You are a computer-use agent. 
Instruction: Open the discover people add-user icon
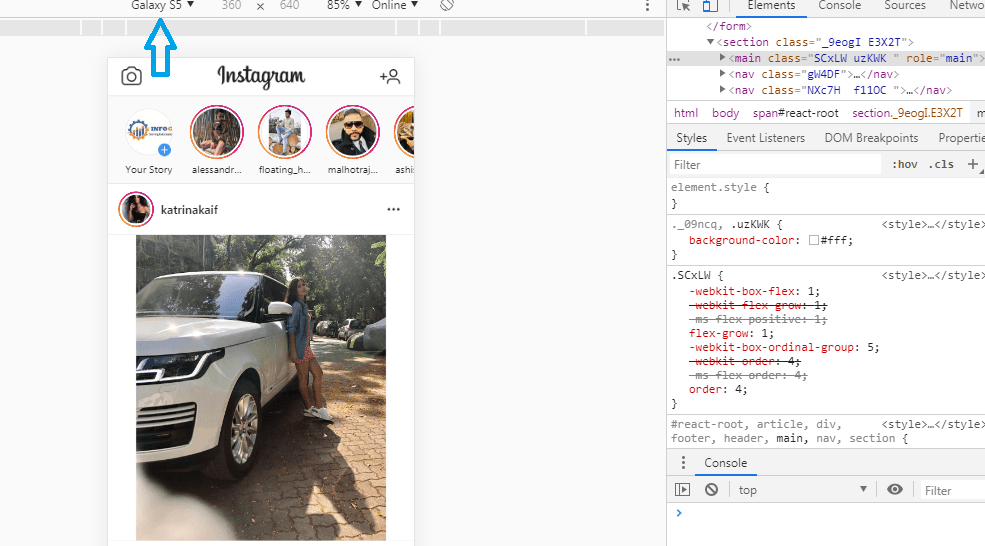click(389, 76)
